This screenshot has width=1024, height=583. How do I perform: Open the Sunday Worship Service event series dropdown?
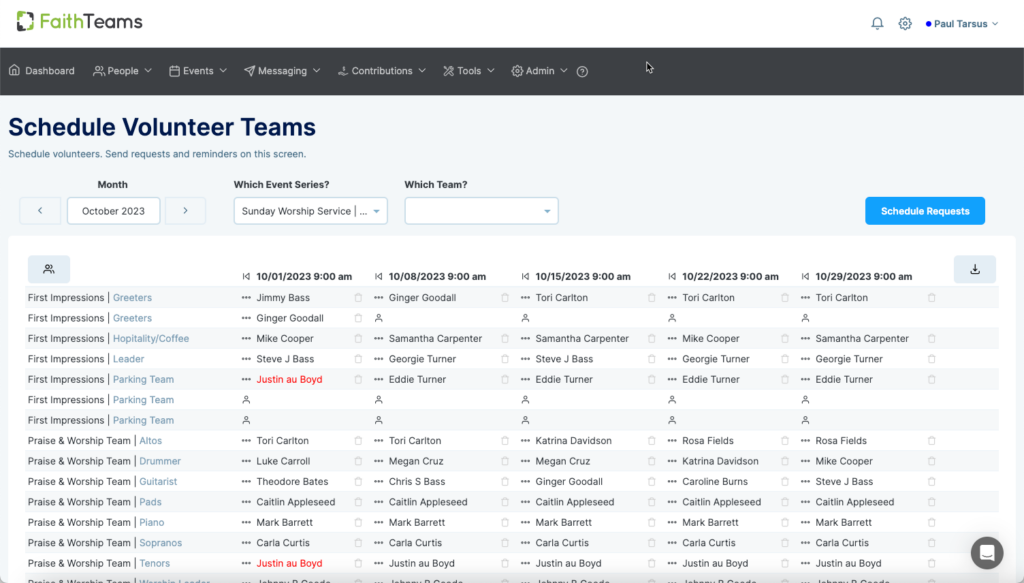pyautogui.click(x=310, y=211)
